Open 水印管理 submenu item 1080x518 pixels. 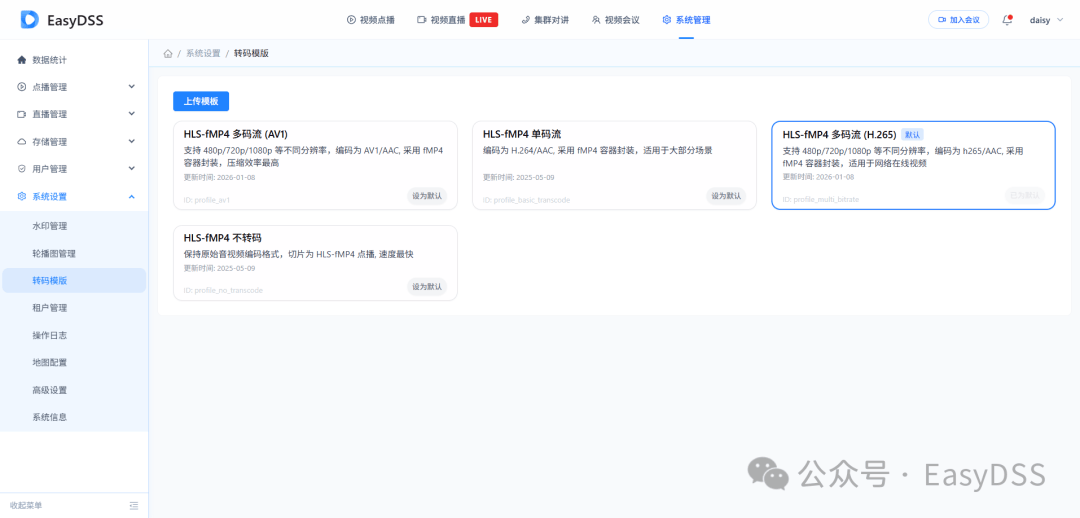click(74, 226)
